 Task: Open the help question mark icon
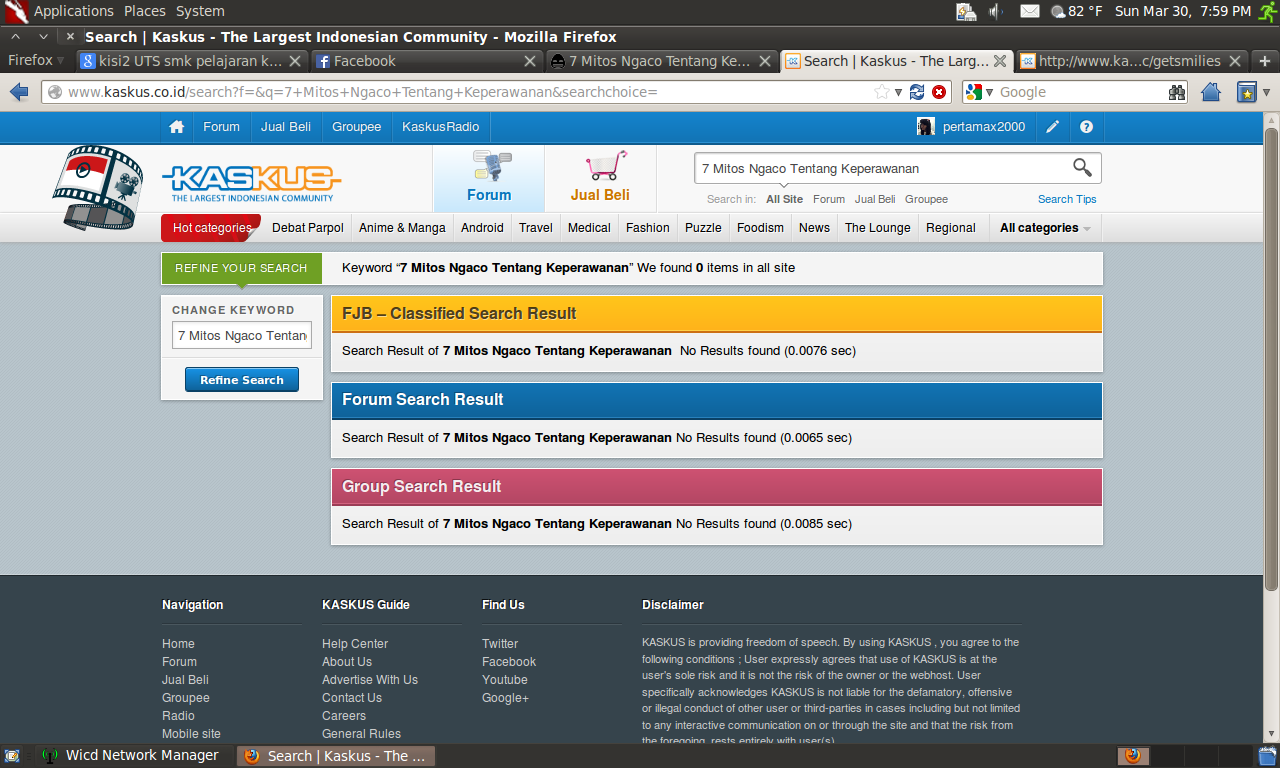pyautogui.click(x=1087, y=127)
